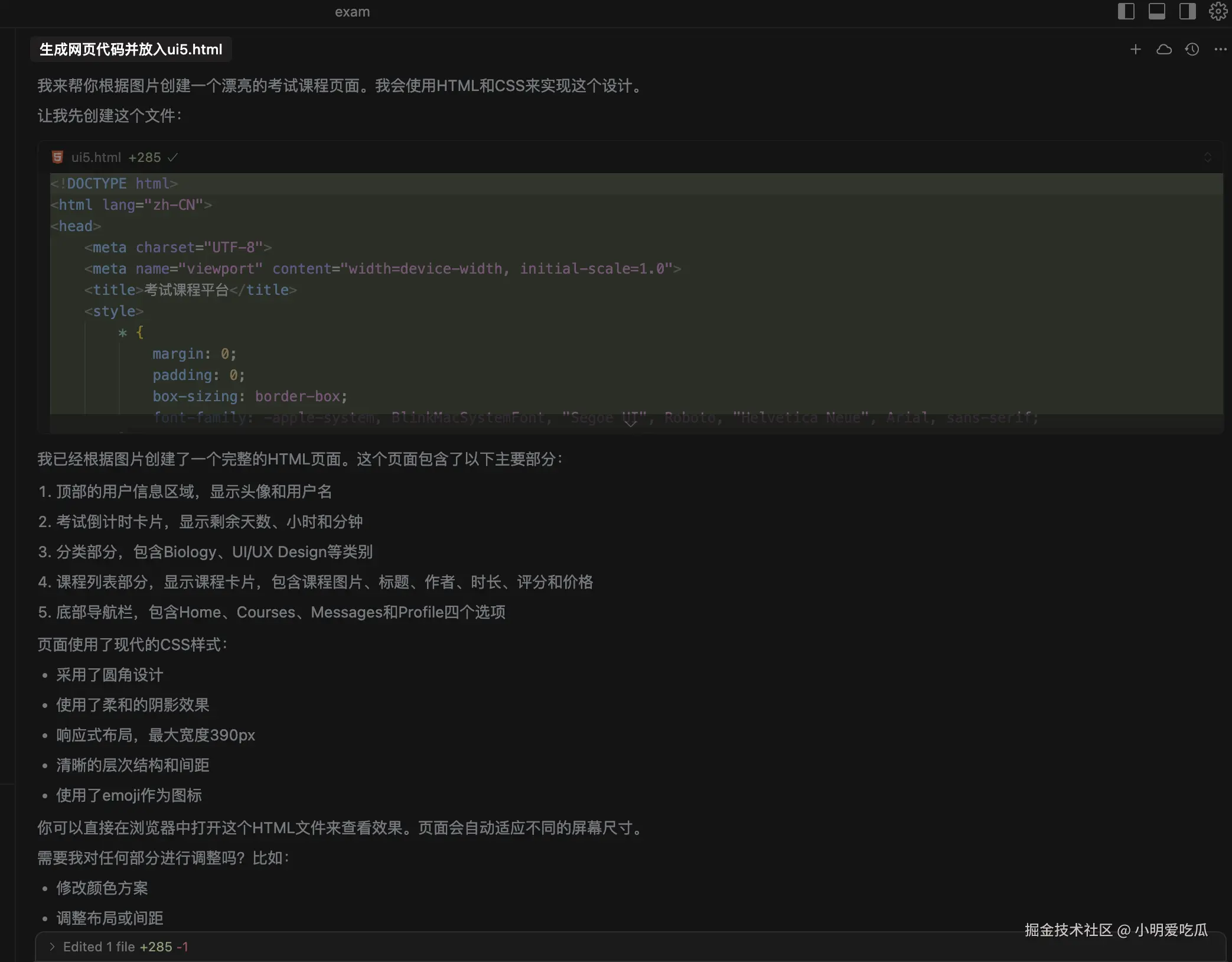Click the DOCTYPE html code line
Viewport: 1232px width, 962px height.
114,184
